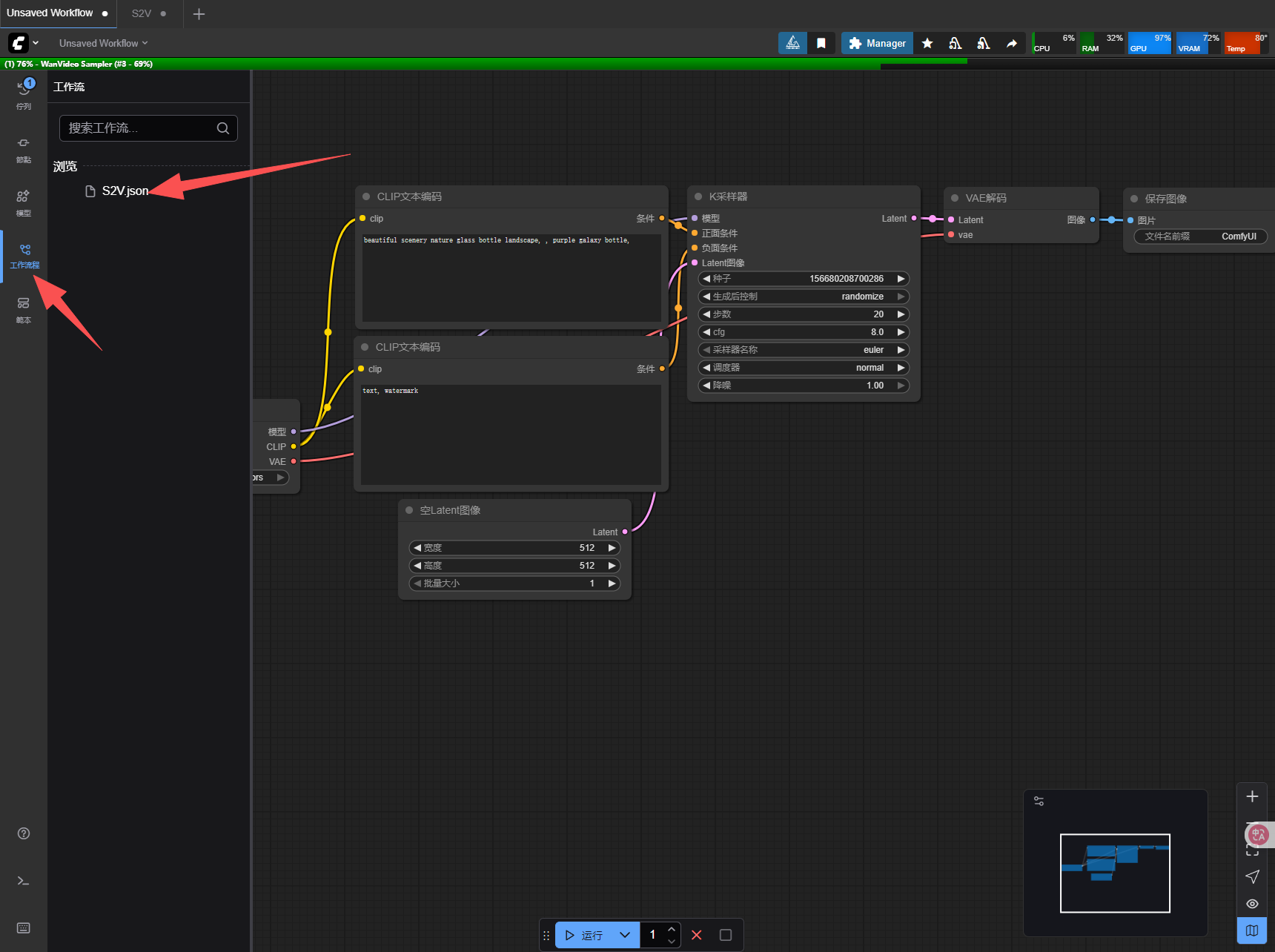
Task: Click the GPU usage monitor
Action: click(1150, 43)
